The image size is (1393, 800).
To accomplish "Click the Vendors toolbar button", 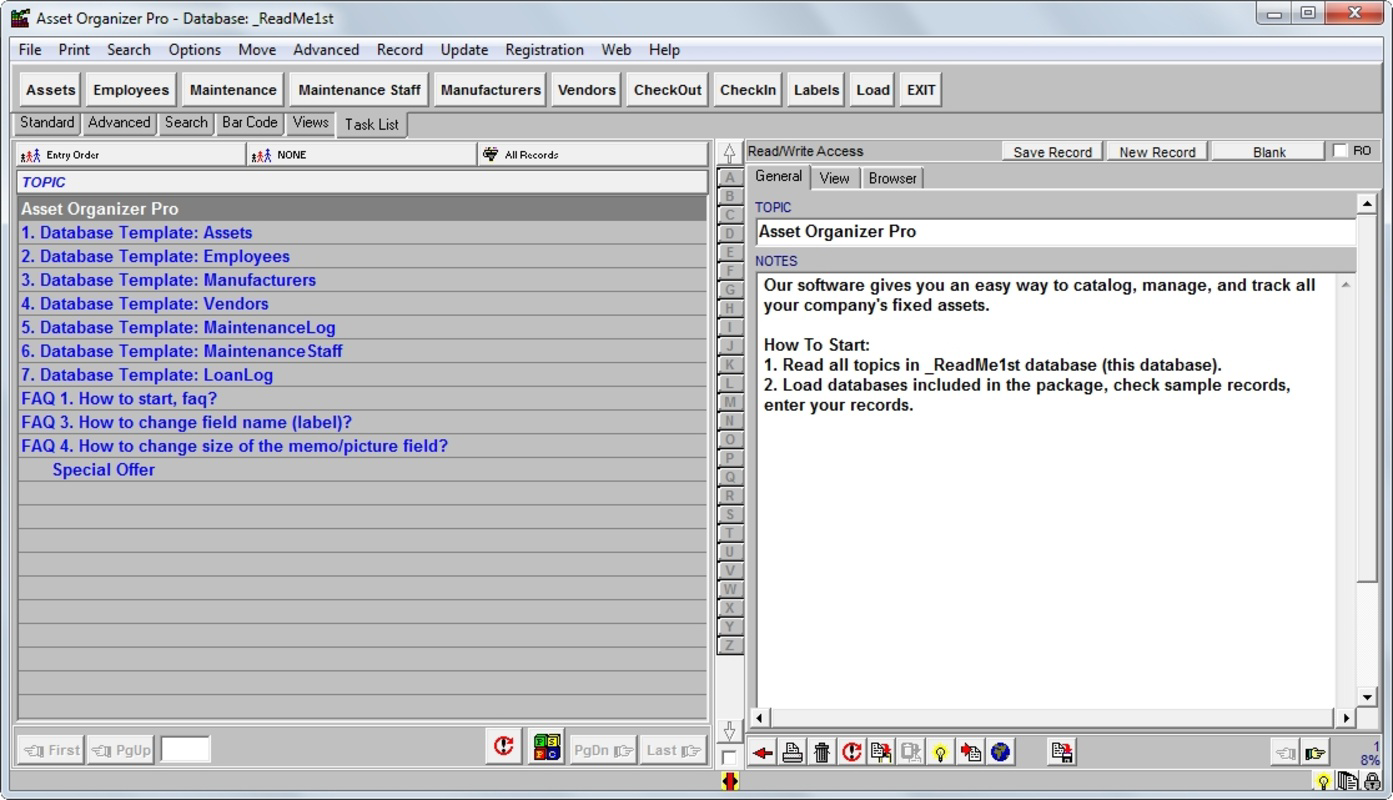I will 586,90.
